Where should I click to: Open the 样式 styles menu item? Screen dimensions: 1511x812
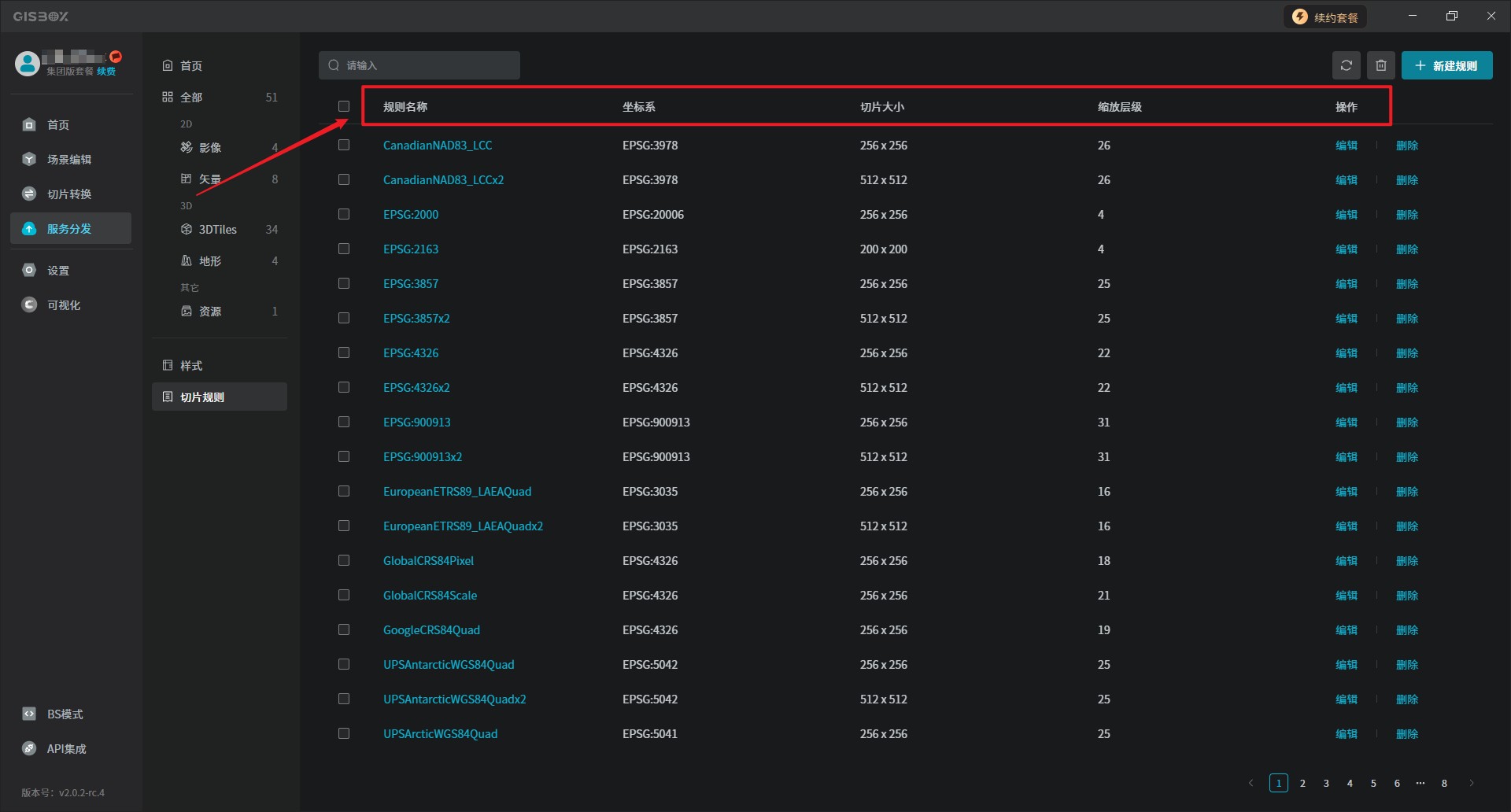click(x=191, y=366)
